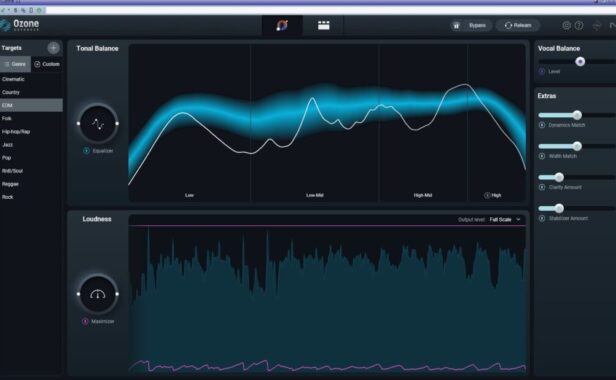Click the High-Mid band label
616x380 pixels.
tap(423, 195)
